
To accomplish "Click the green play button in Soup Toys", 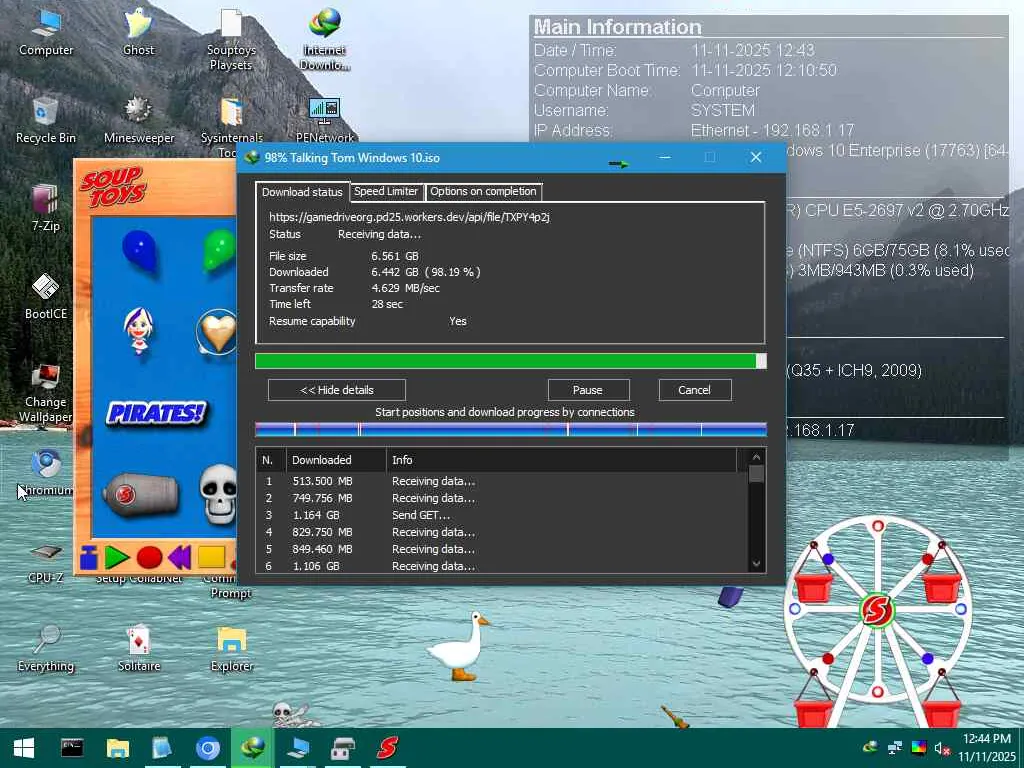I will [117, 558].
